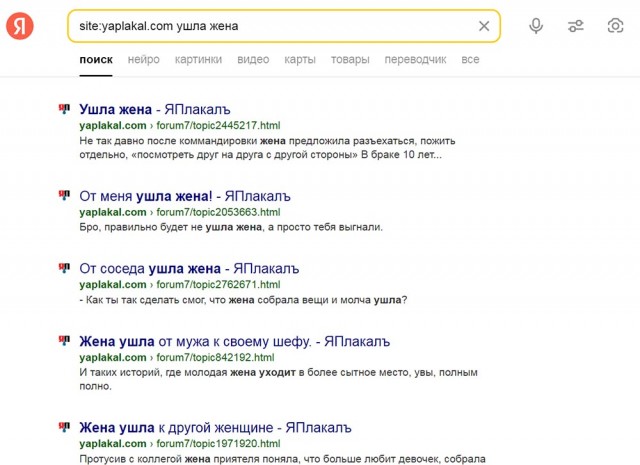Switch to the картинки tab
This screenshot has width=640, height=465.
pos(198,60)
